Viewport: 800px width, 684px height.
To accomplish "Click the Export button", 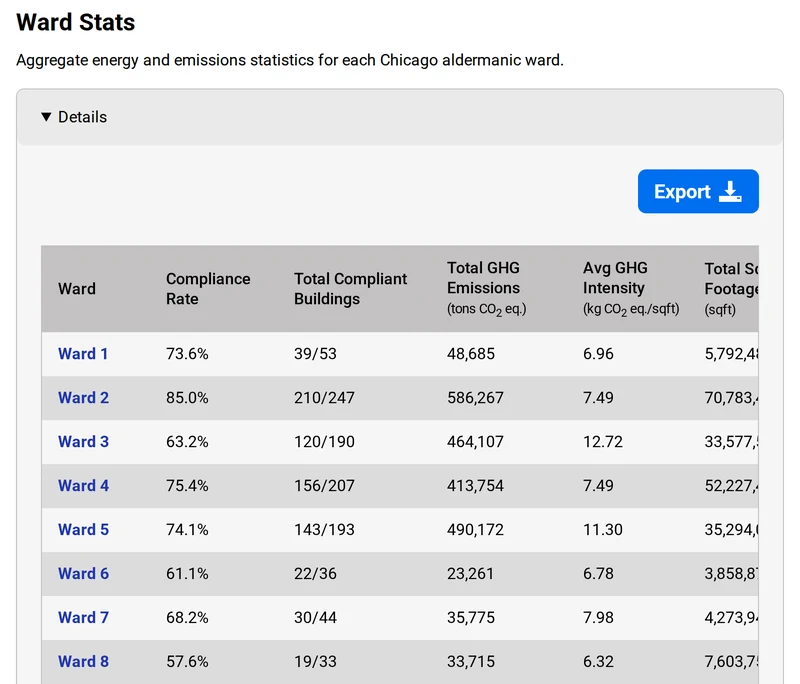I will (698, 191).
